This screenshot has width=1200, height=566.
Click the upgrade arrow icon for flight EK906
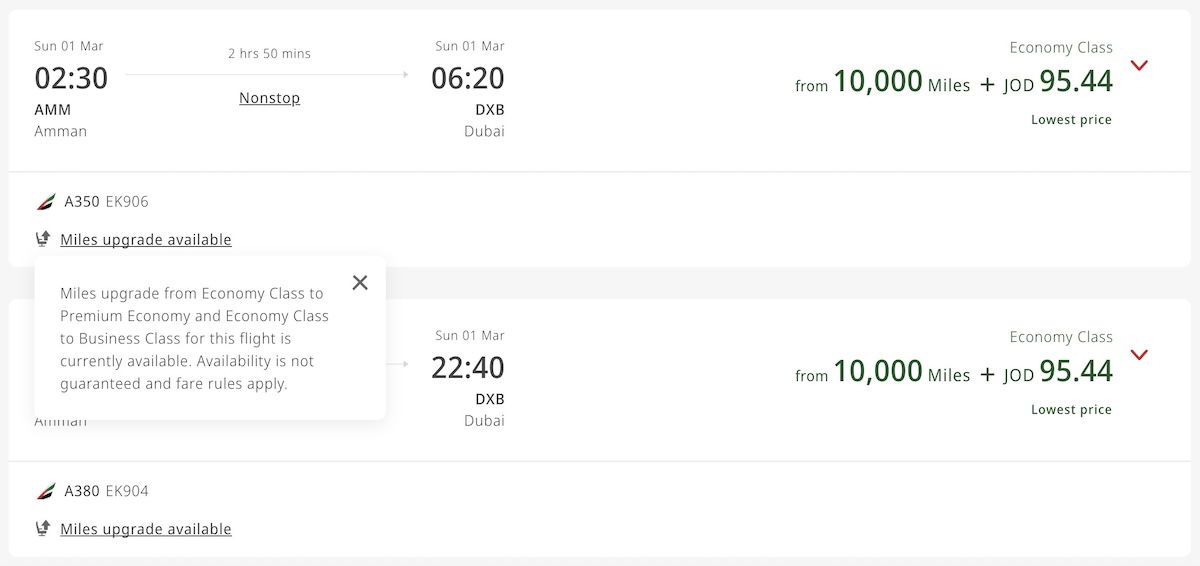pyautogui.click(x=43, y=239)
